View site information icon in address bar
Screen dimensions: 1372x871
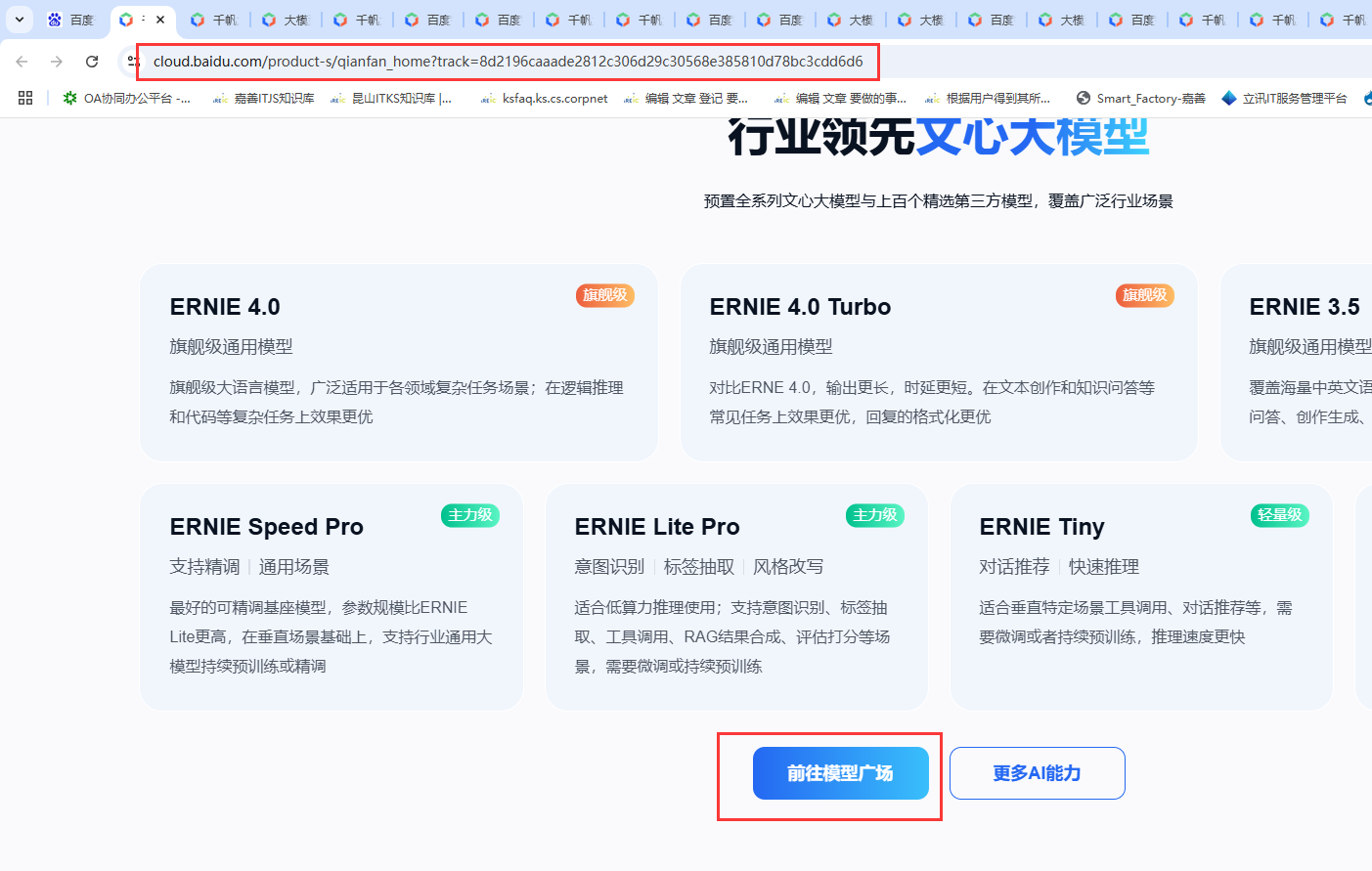(133, 62)
